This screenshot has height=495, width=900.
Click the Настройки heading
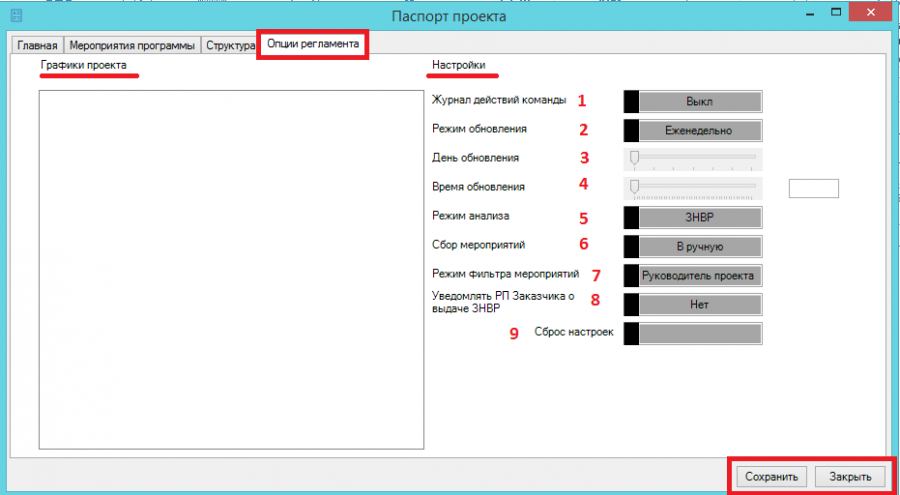pos(459,65)
